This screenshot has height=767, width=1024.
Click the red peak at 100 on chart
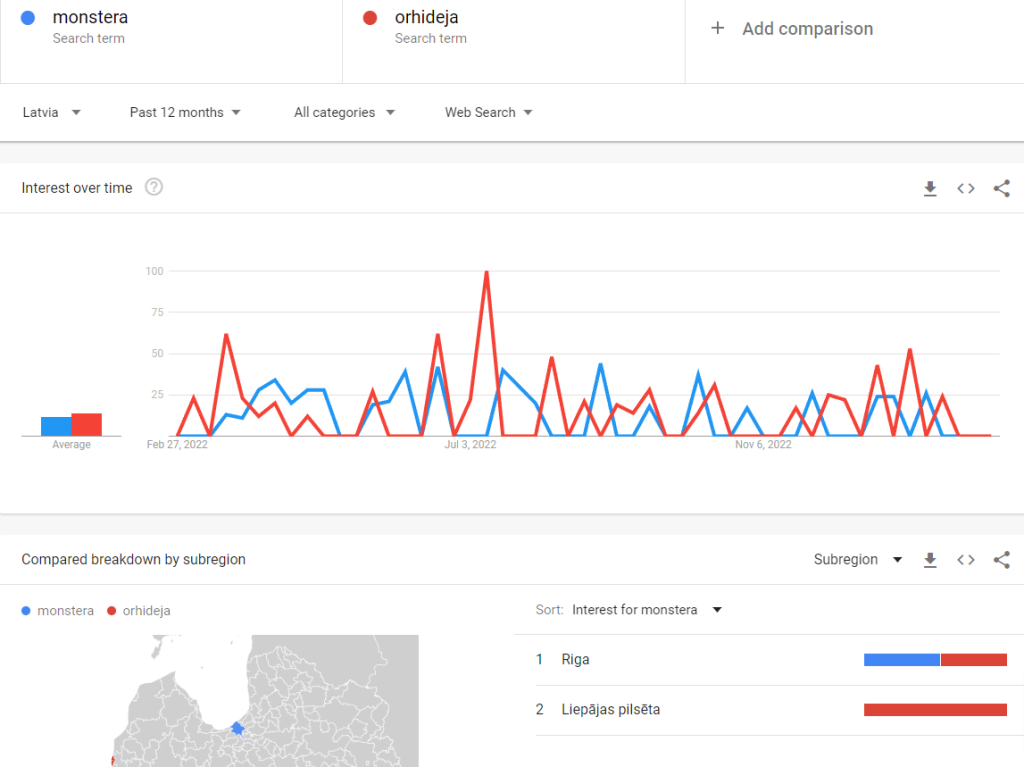[486, 272]
